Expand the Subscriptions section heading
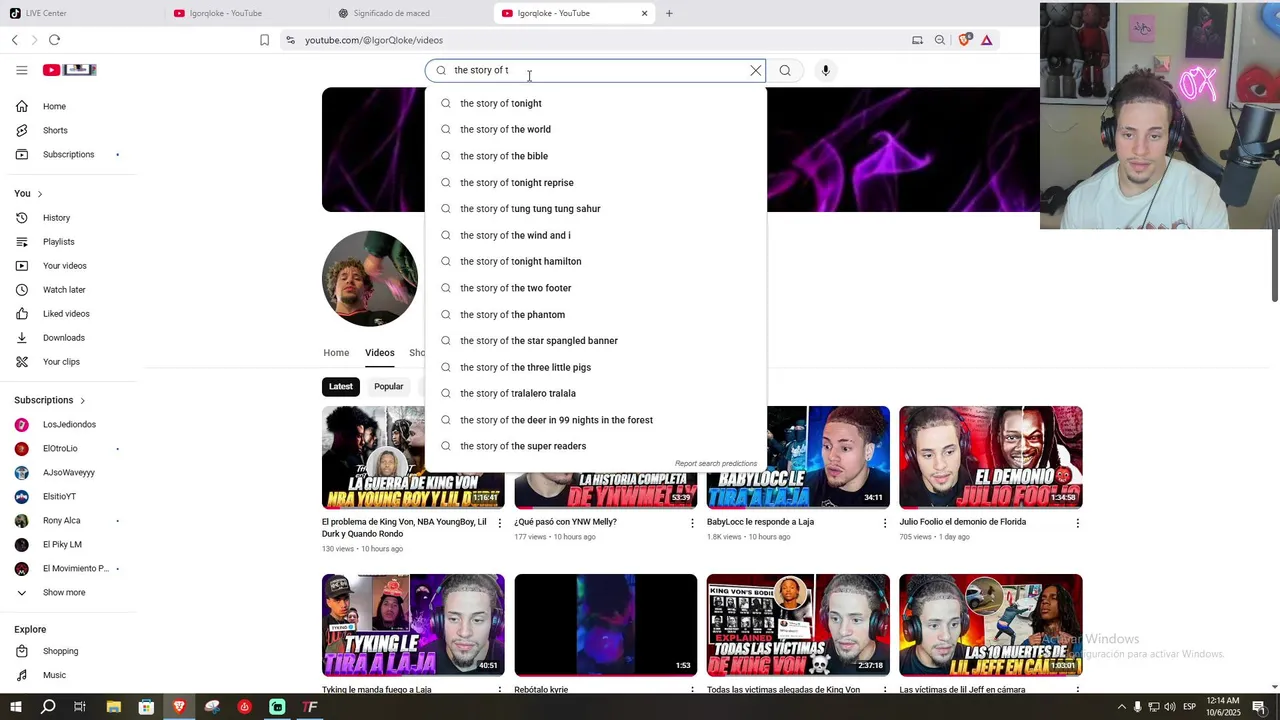Viewport: 1280px width, 720px height. tap(50, 400)
